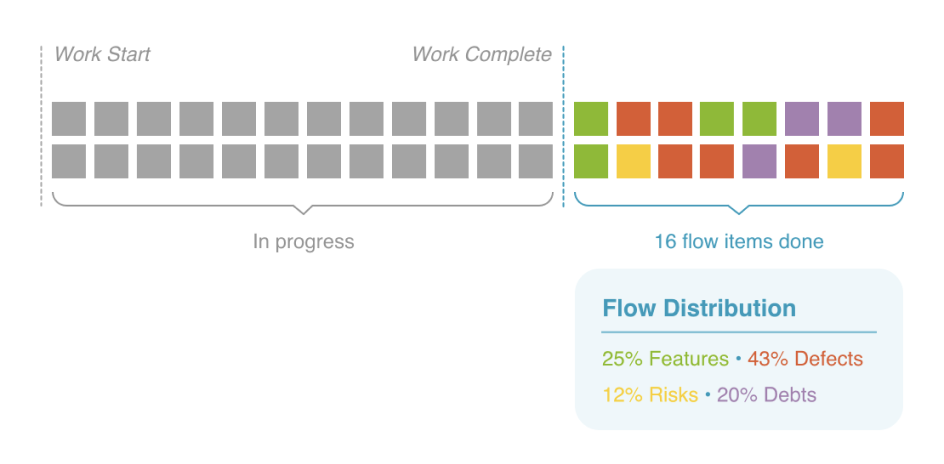Click the blue brace pointer above flow items caption
Viewport: 944px width, 464px height.
tap(739, 208)
